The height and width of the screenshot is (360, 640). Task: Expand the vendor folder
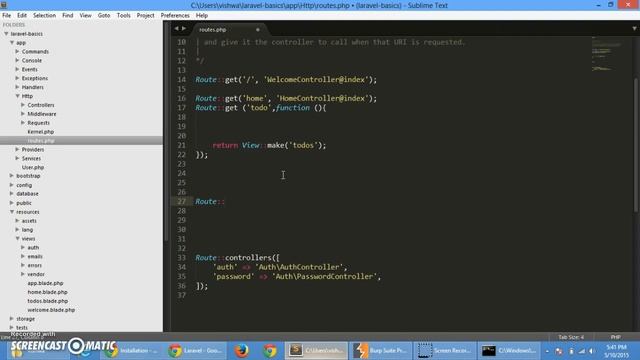coord(23,274)
